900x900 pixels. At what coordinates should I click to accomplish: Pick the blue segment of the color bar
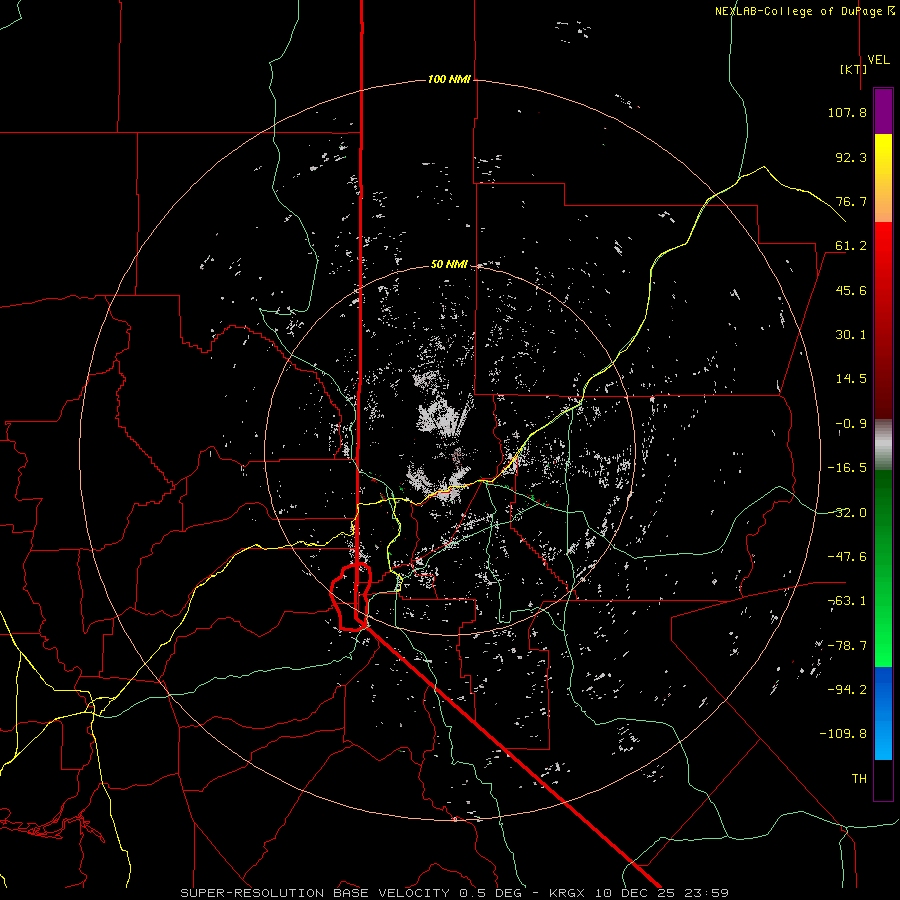pyautogui.click(x=883, y=713)
